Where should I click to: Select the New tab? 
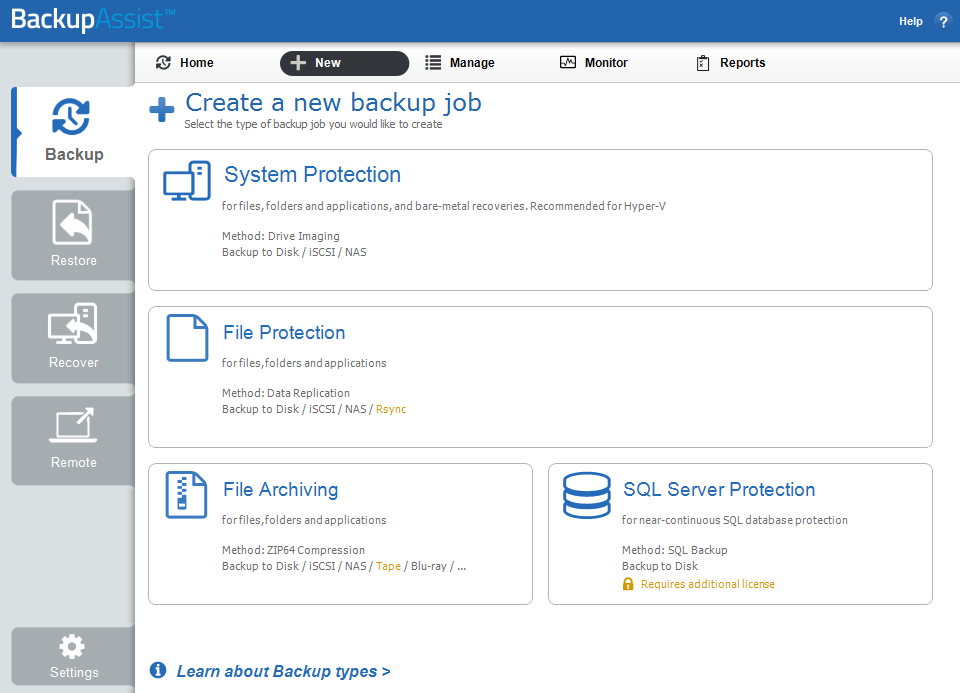point(344,63)
